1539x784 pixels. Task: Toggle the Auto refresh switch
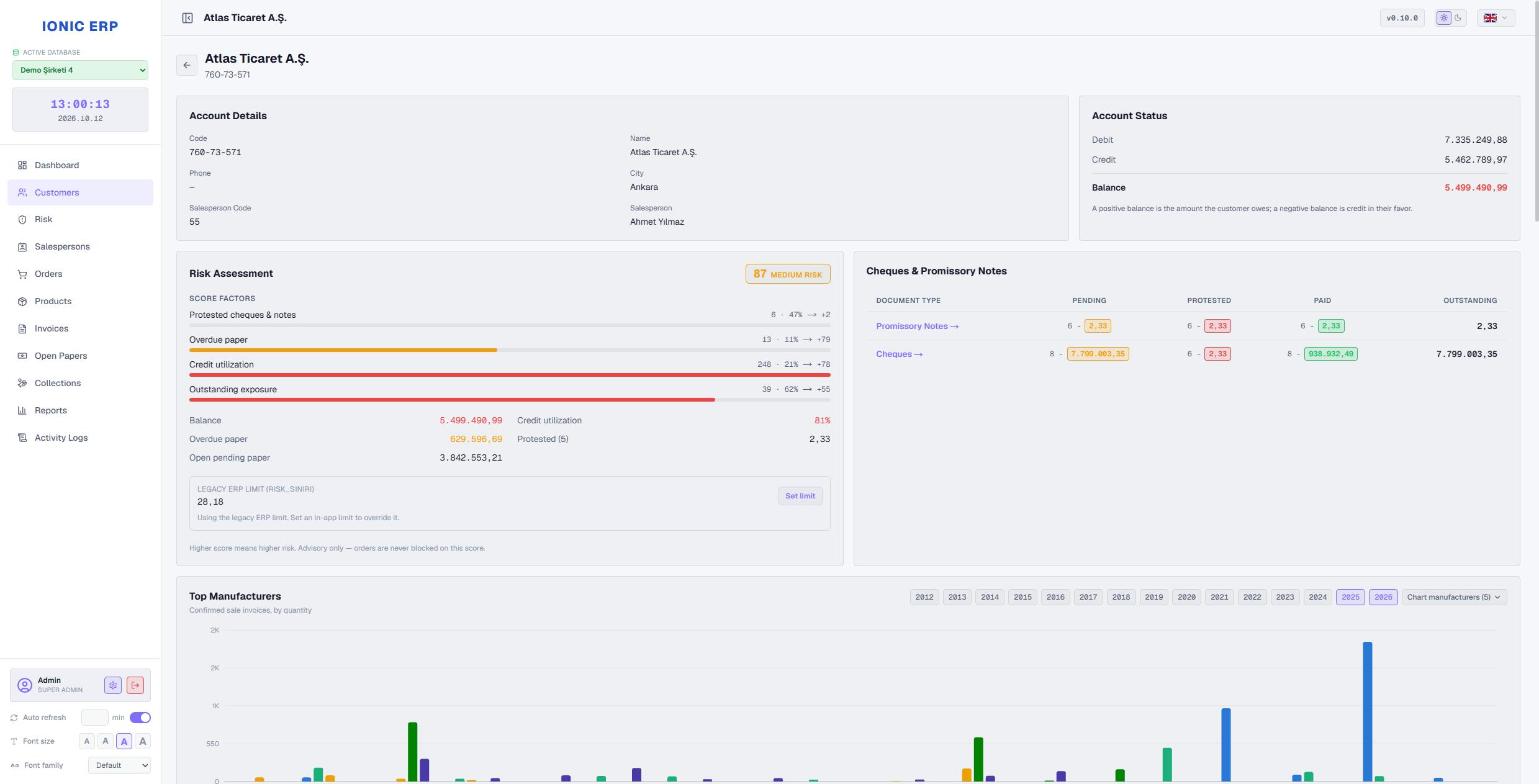pyautogui.click(x=140, y=717)
